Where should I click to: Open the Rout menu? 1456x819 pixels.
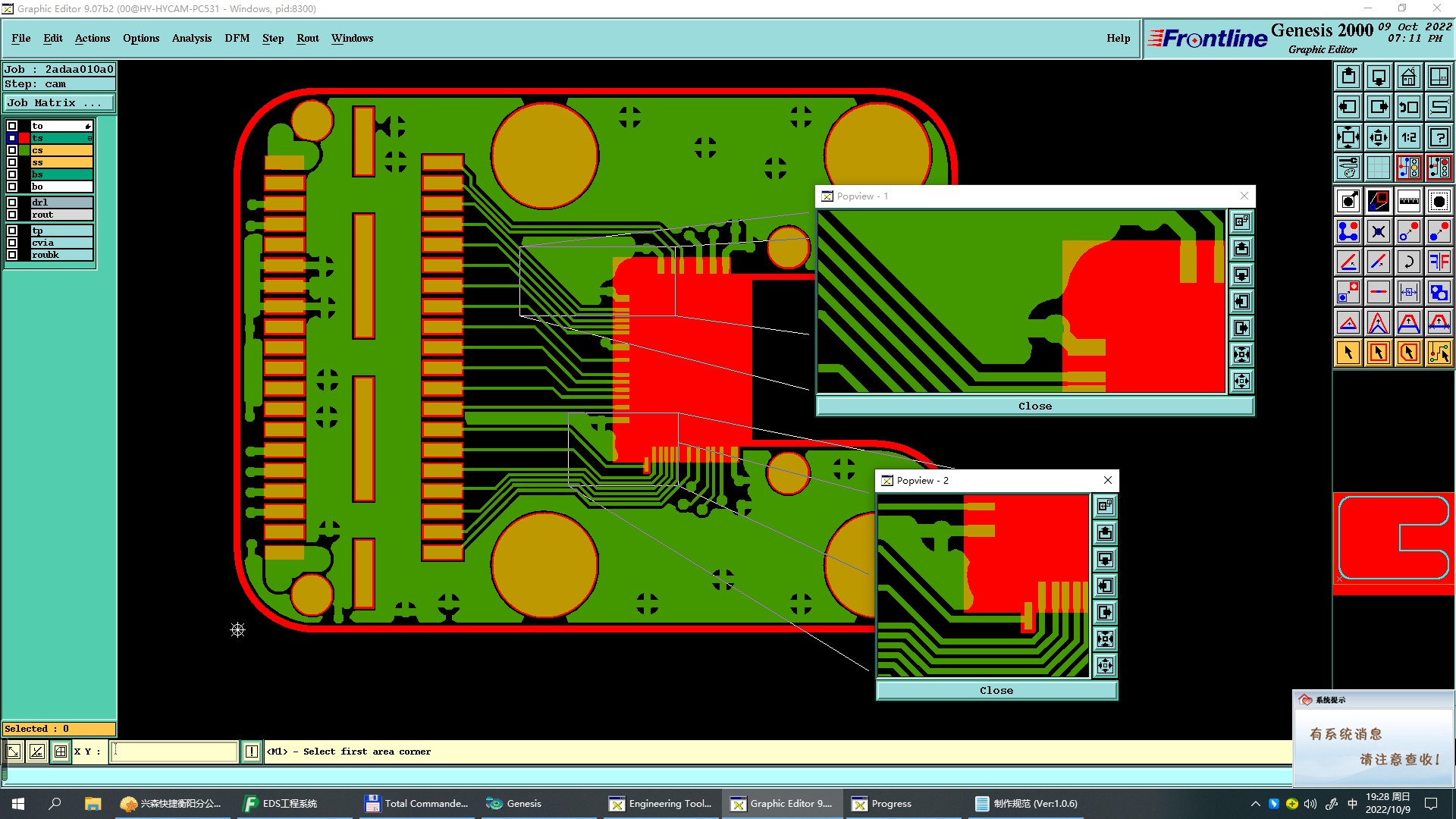(x=307, y=38)
